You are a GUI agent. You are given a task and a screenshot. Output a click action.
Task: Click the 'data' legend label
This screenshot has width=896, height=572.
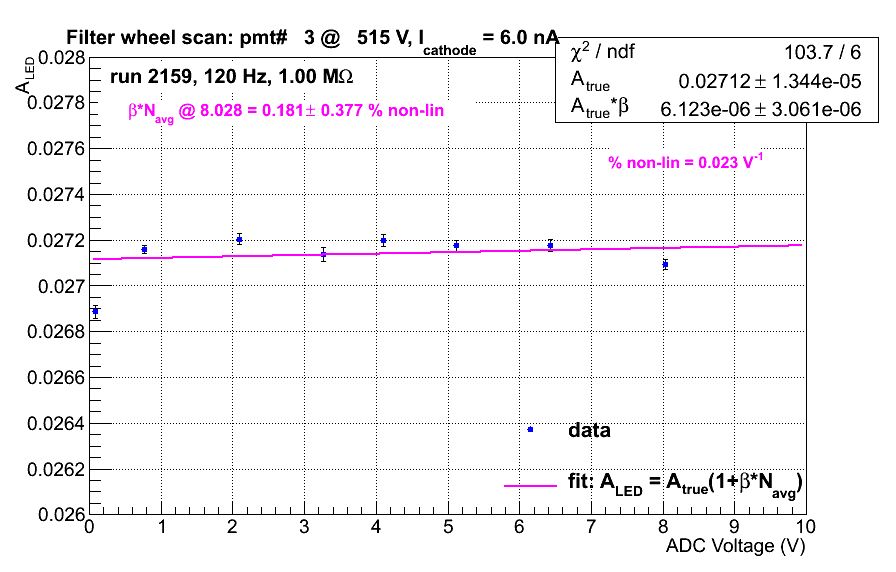coord(589,430)
